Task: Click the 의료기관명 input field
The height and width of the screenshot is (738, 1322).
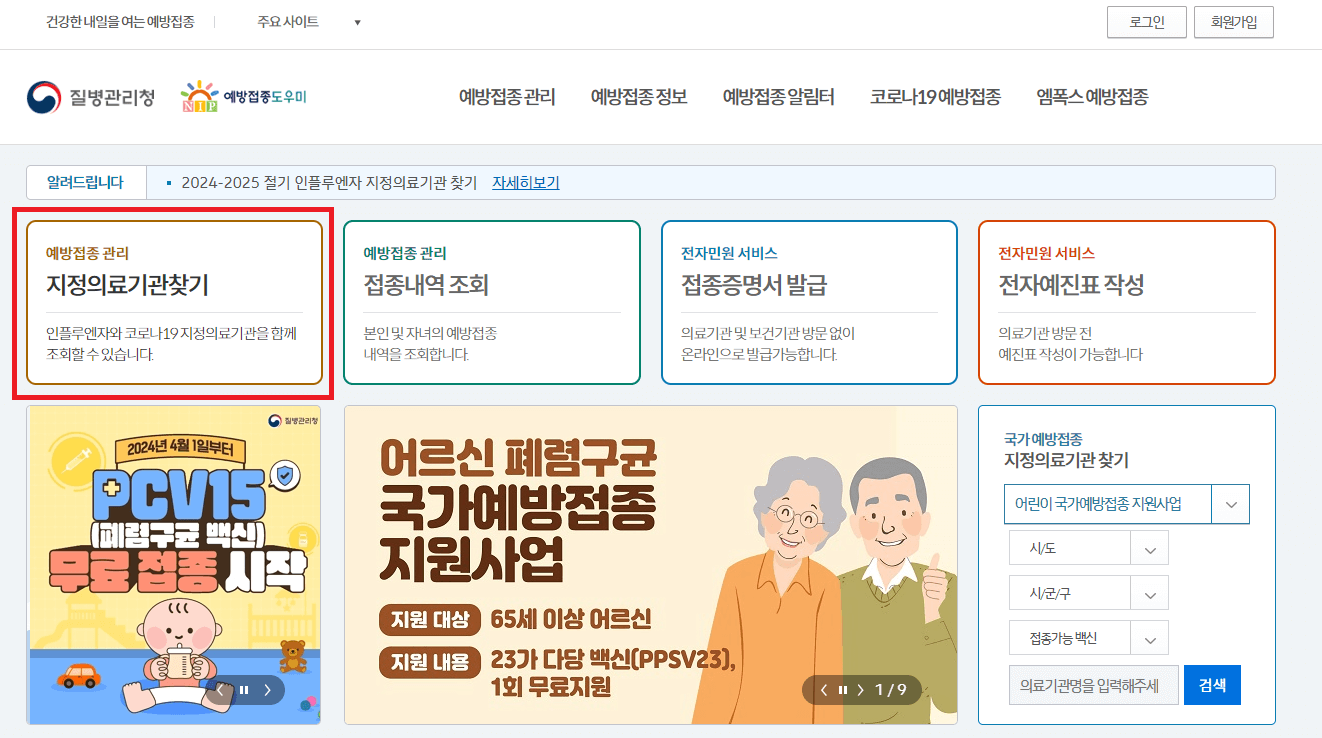Action: [1093, 685]
